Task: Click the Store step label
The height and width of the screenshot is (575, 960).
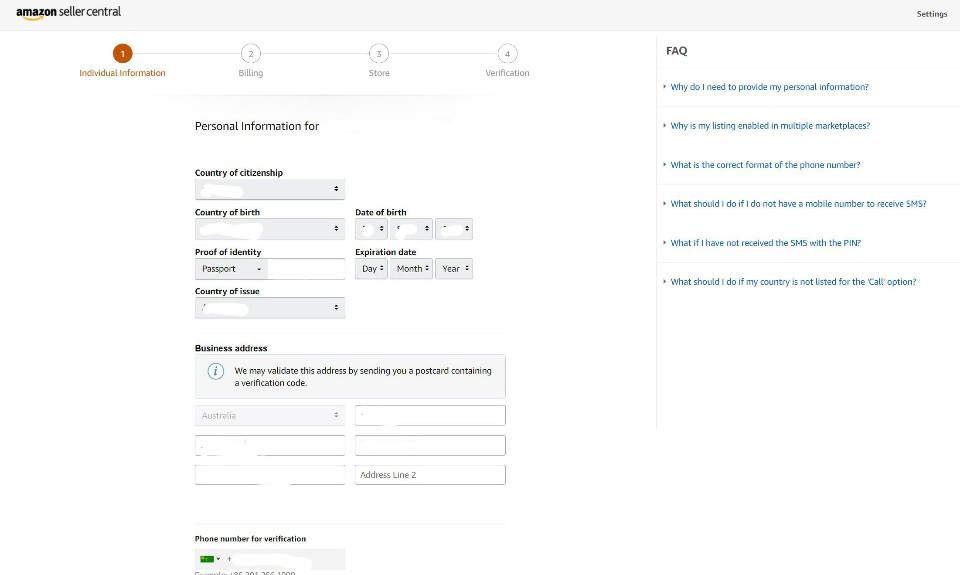Action: pos(379,73)
